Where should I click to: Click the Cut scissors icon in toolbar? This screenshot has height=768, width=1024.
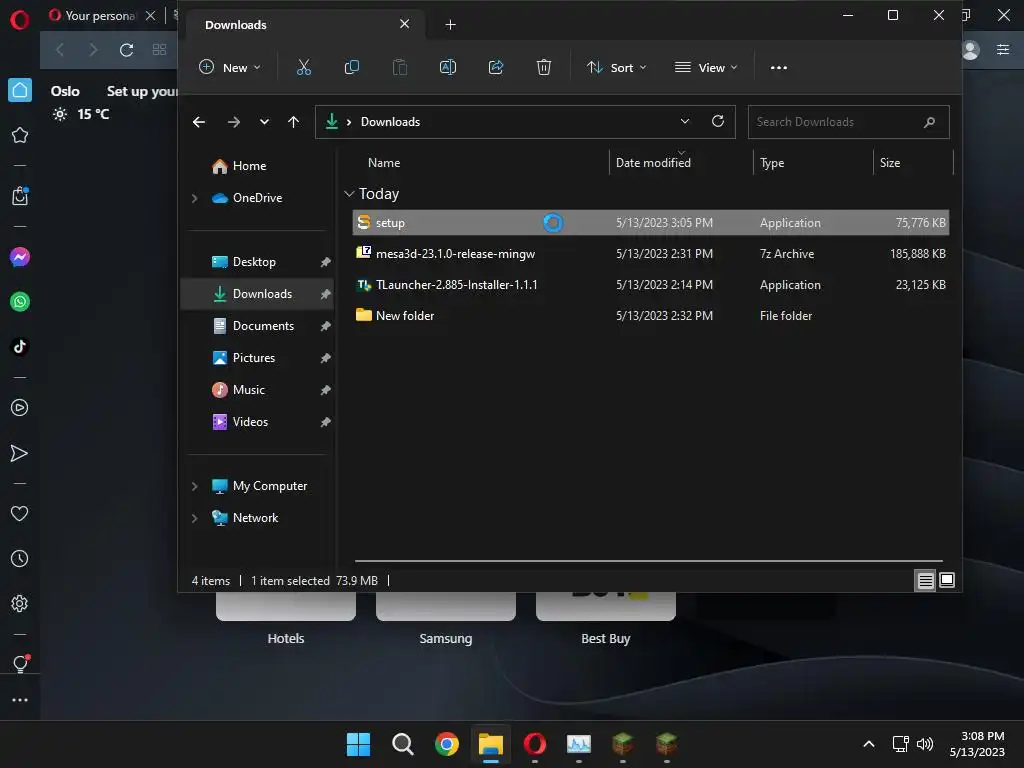tap(304, 67)
